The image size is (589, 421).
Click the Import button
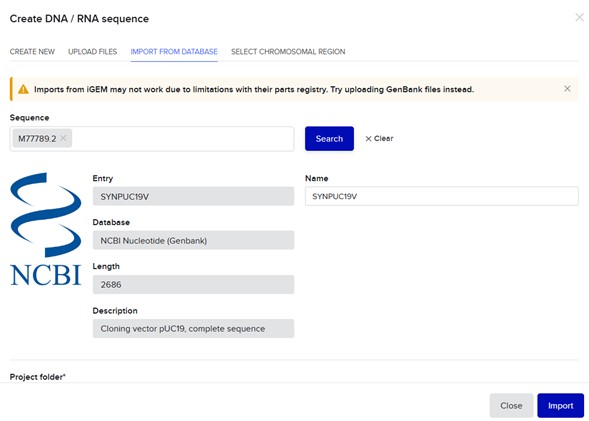point(560,406)
